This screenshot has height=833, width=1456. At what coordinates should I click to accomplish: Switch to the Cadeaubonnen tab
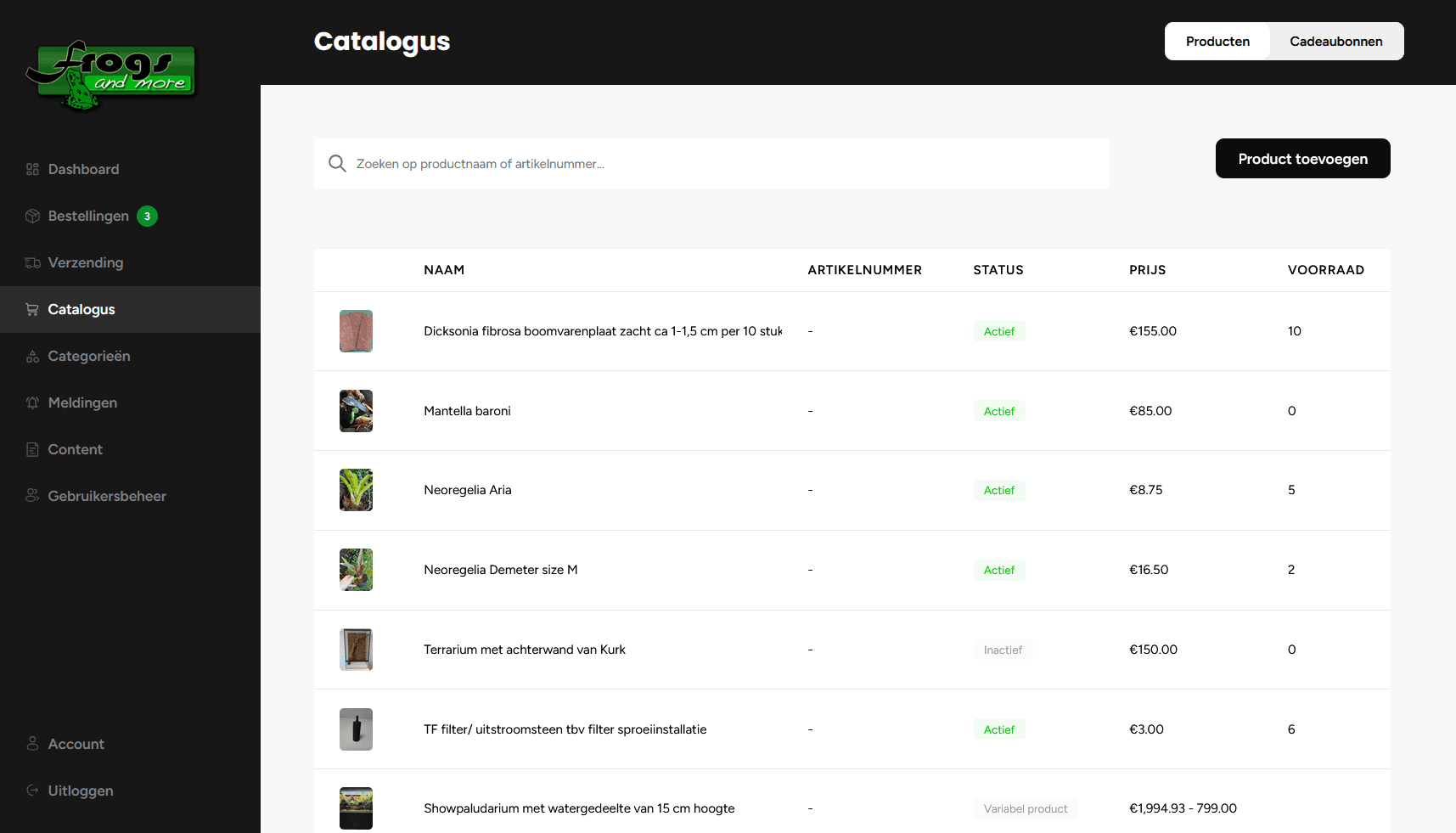pyautogui.click(x=1336, y=42)
